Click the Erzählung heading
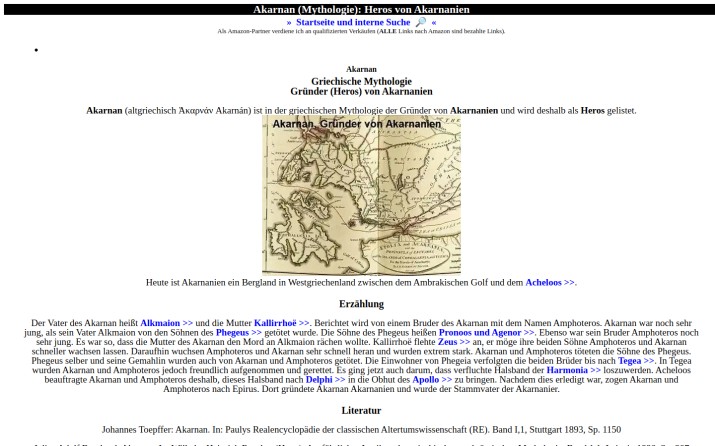 pyautogui.click(x=361, y=304)
